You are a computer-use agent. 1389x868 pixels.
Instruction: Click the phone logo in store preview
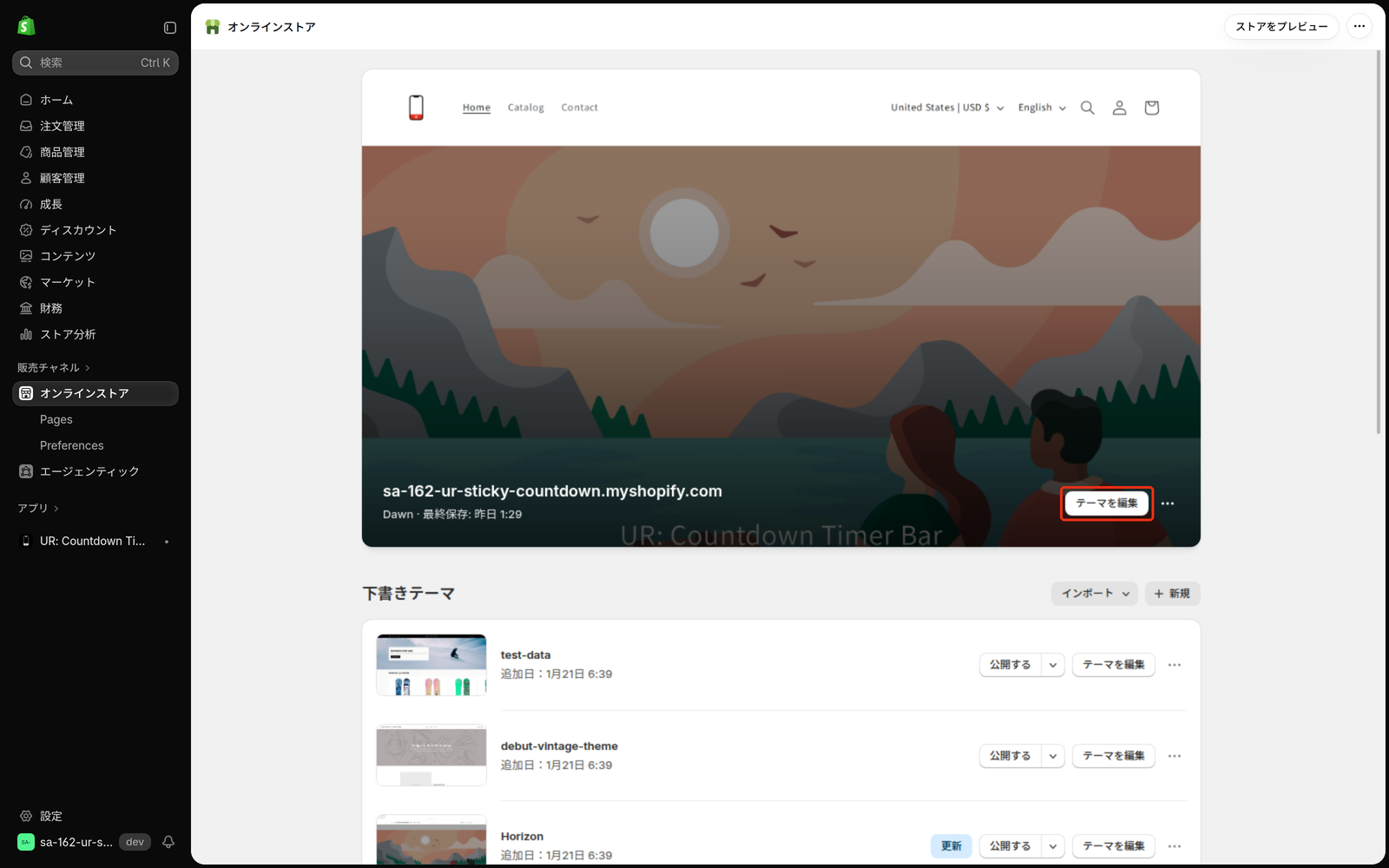pos(416,108)
